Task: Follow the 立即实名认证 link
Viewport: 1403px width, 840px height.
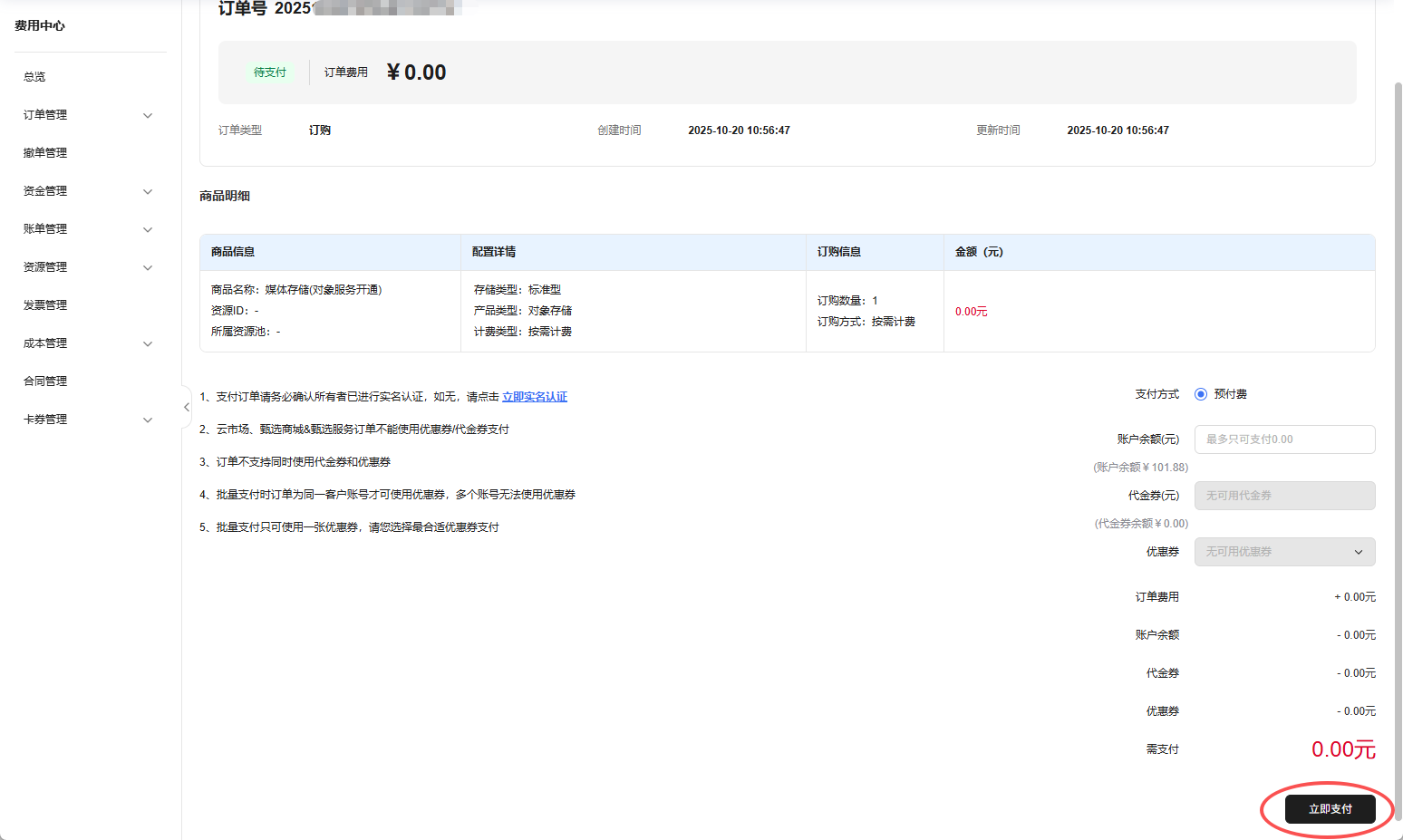Action: coord(535,397)
